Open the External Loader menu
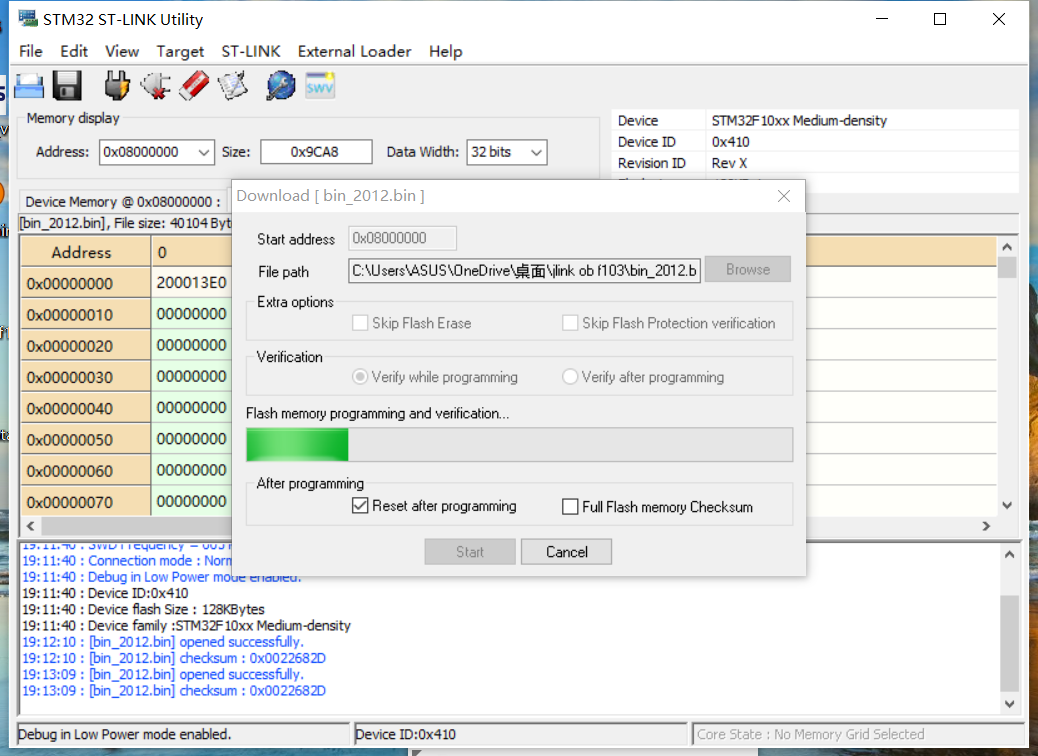Image resolution: width=1038 pixels, height=756 pixels. click(354, 52)
